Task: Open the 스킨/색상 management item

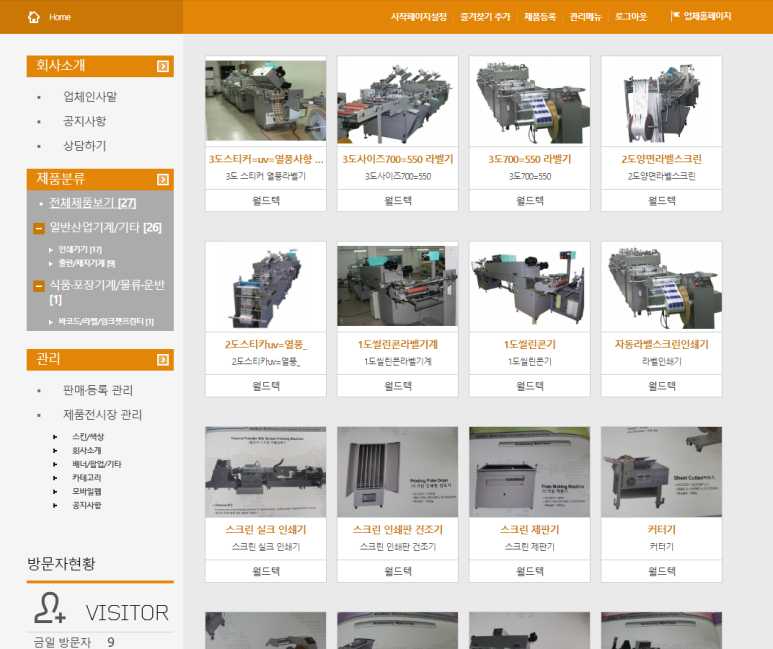Action: 88,437
